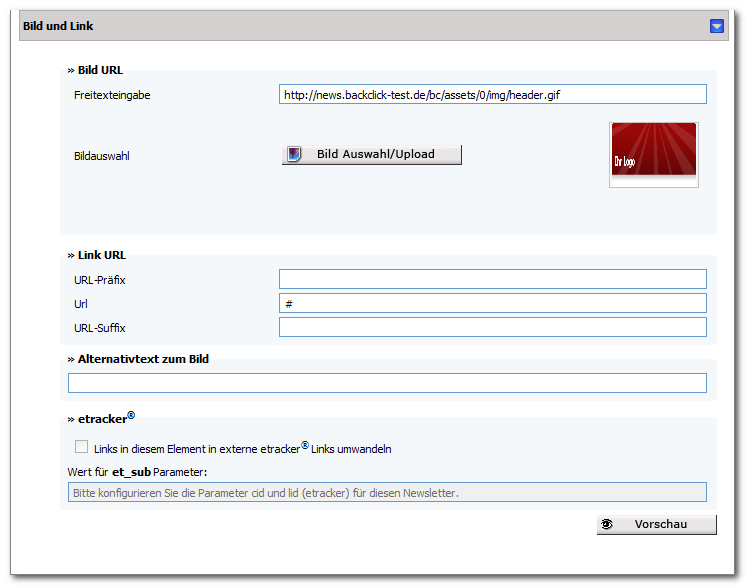Collapse the Bild und Link panel arrow
Image resolution: width=746 pixels, height=586 pixels.
coord(717,26)
